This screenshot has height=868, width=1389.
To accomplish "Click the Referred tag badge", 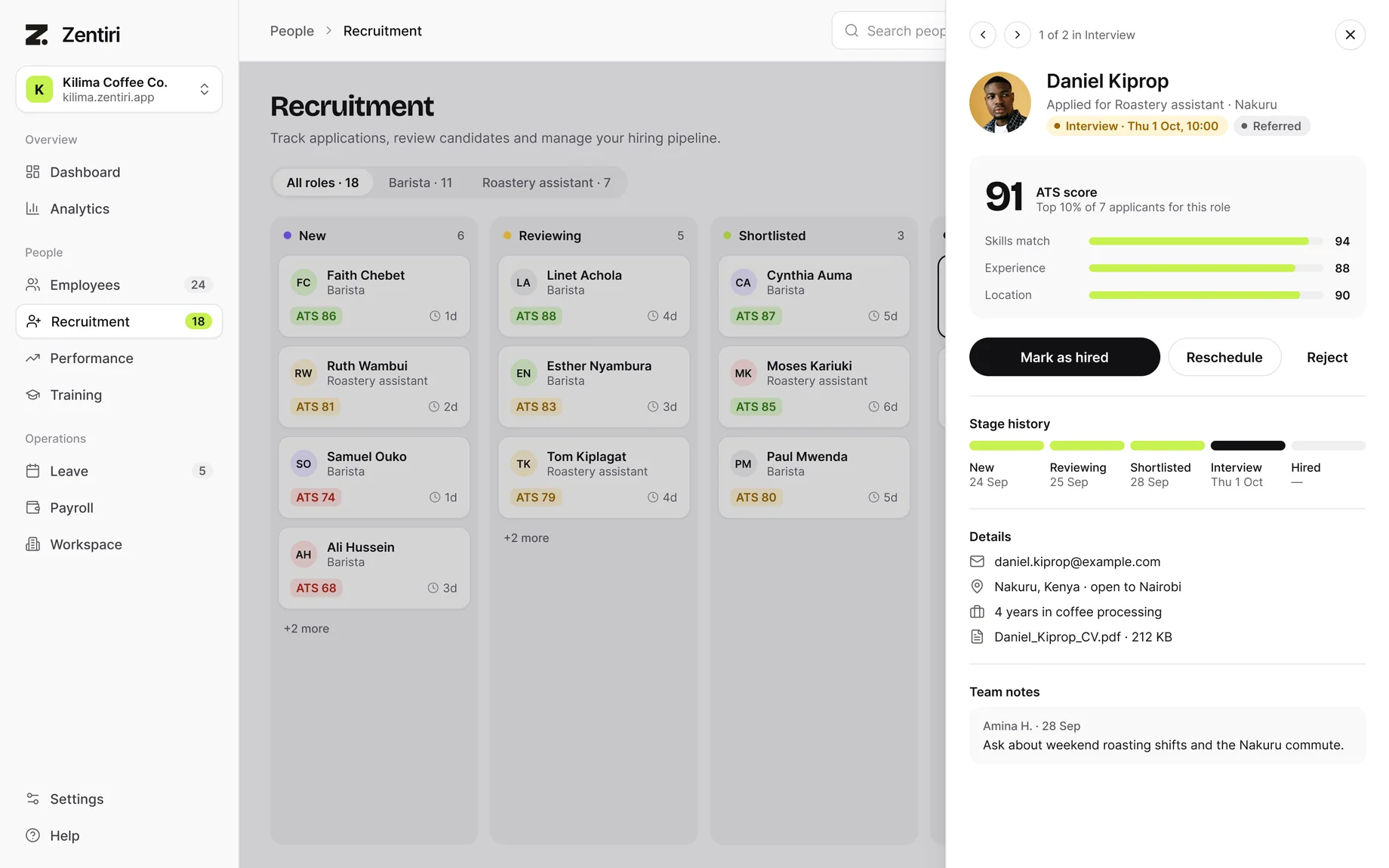I will tap(1271, 126).
